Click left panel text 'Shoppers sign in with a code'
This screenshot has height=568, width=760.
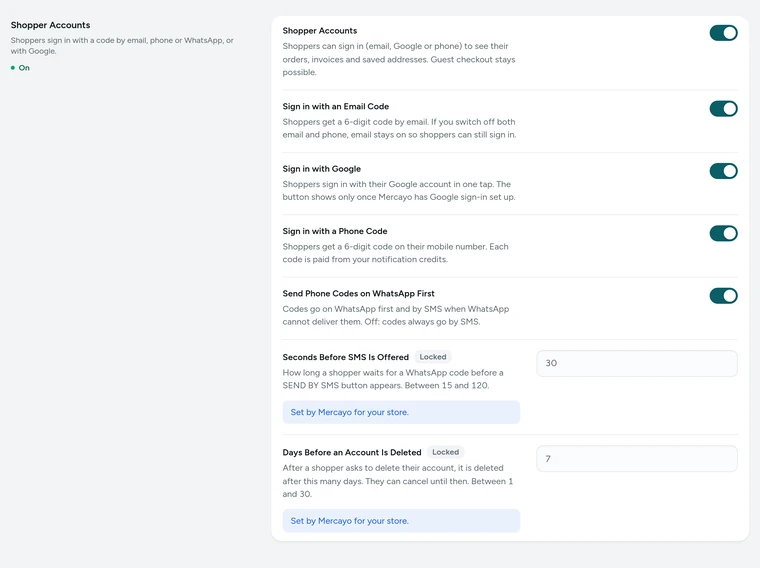pyautogui.click(x=122, y=46)
